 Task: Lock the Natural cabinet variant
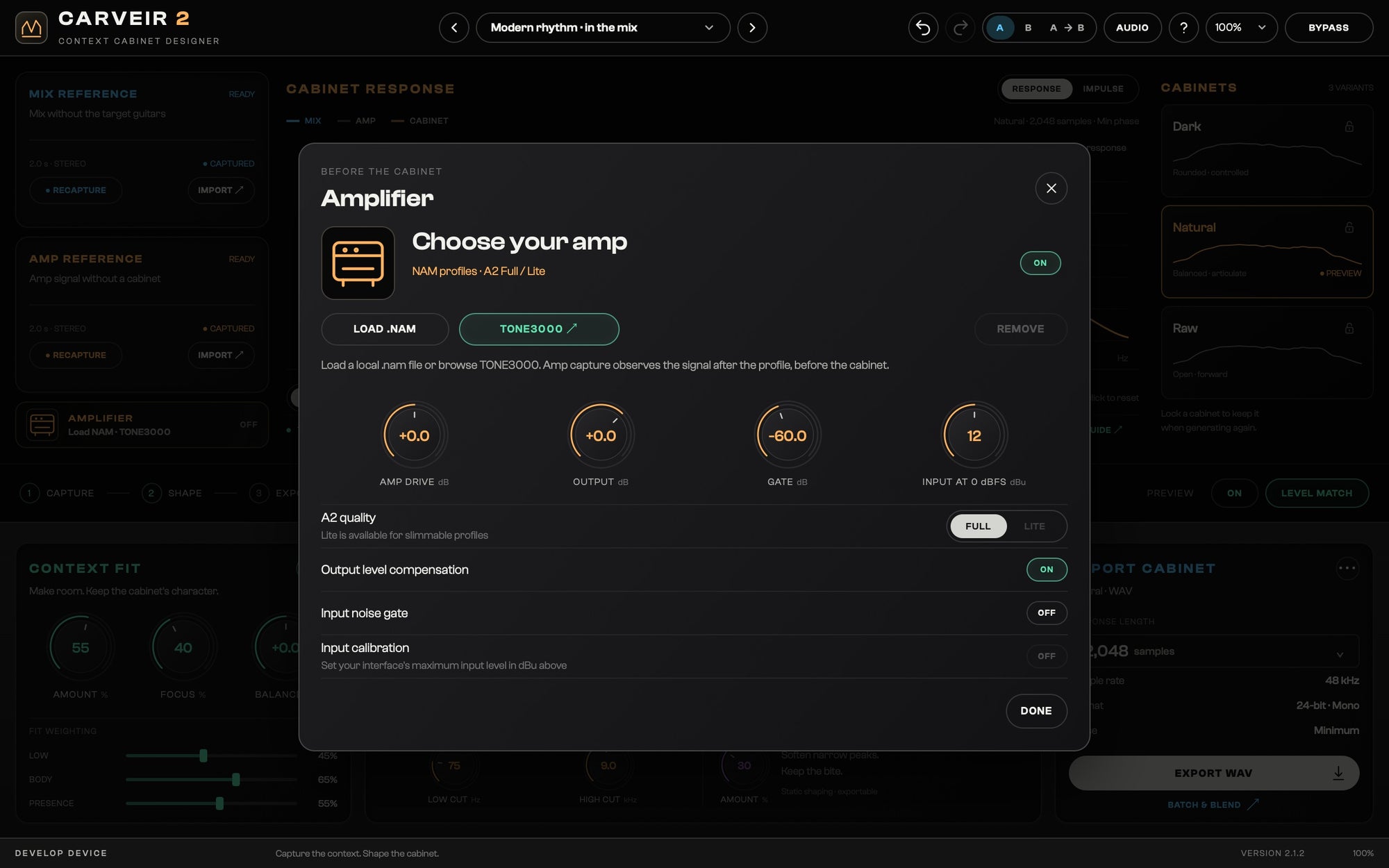(1349, 227)
